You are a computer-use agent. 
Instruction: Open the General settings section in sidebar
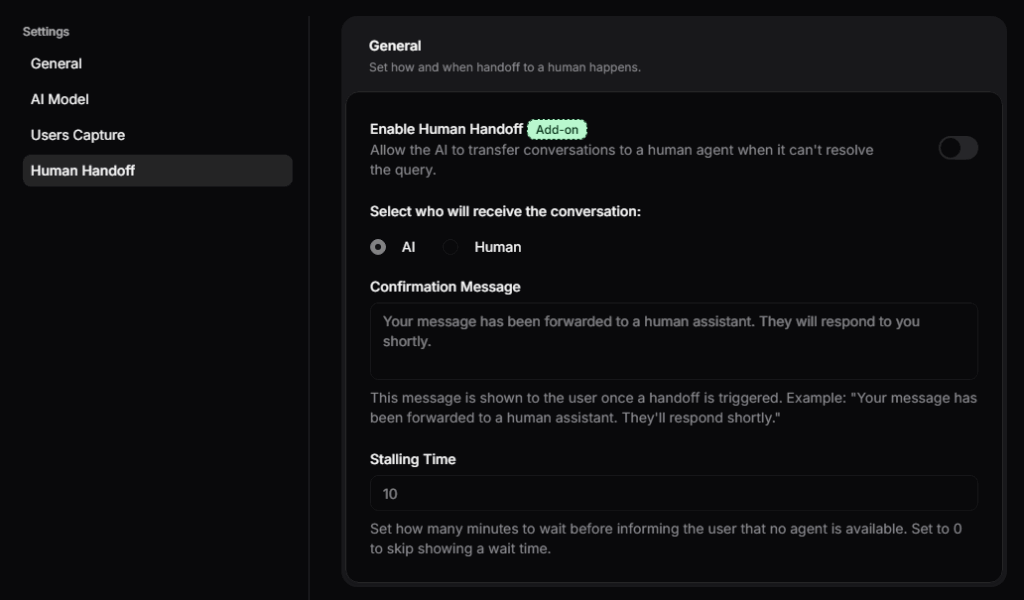point(57,64)
